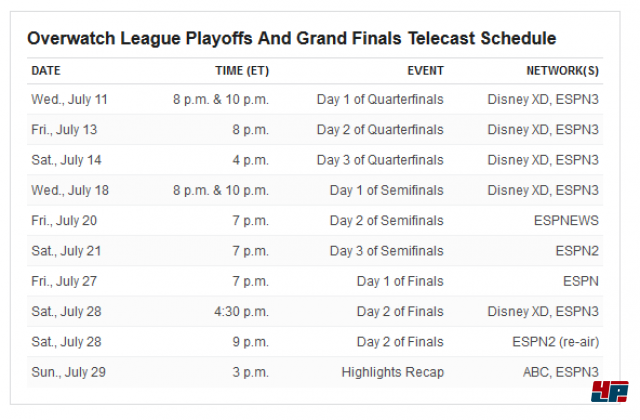
Task: Select the TIME (ET) column header
Action: click(242, 71)
